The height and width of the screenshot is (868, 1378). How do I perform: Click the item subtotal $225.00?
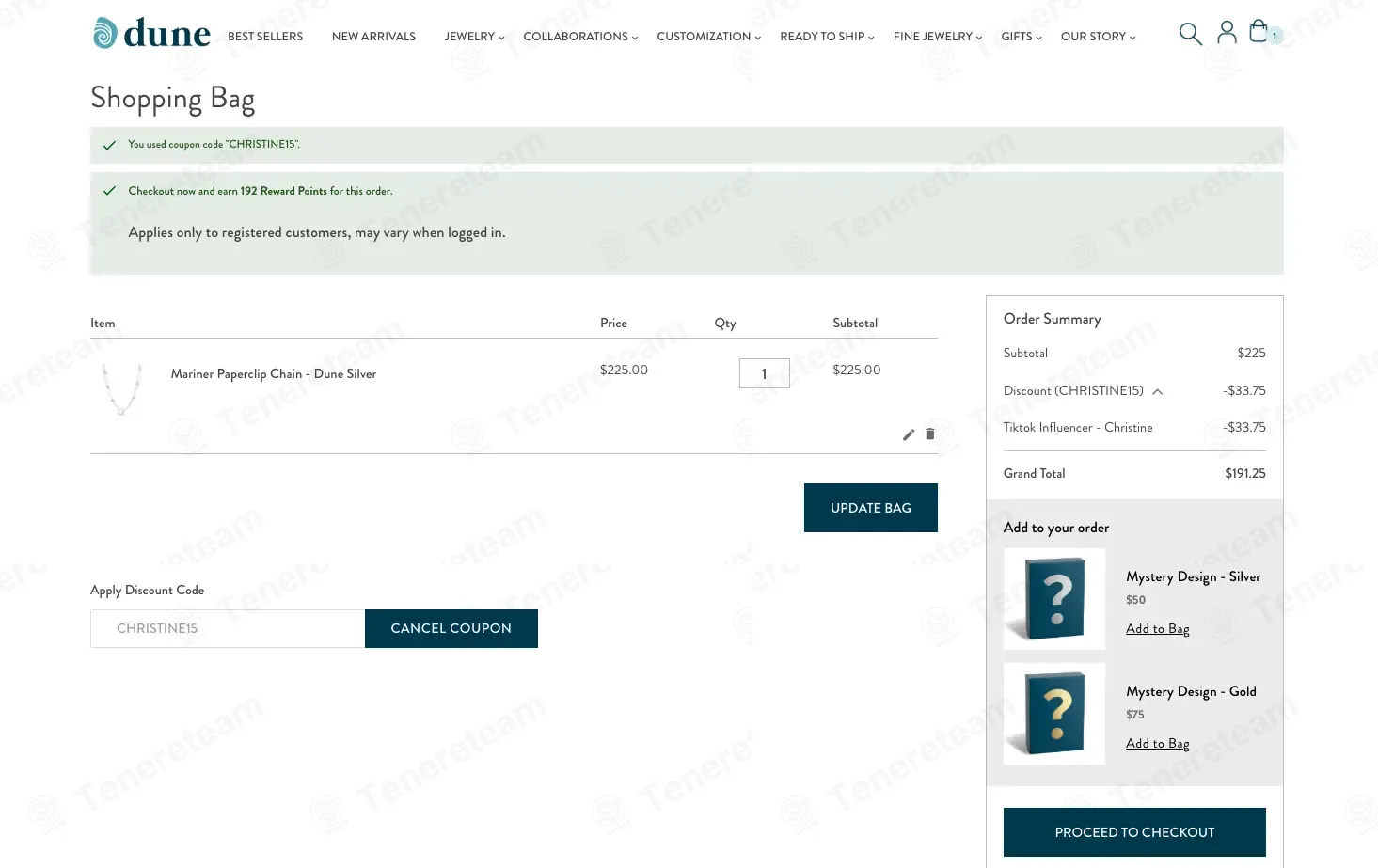click(857, 371)
